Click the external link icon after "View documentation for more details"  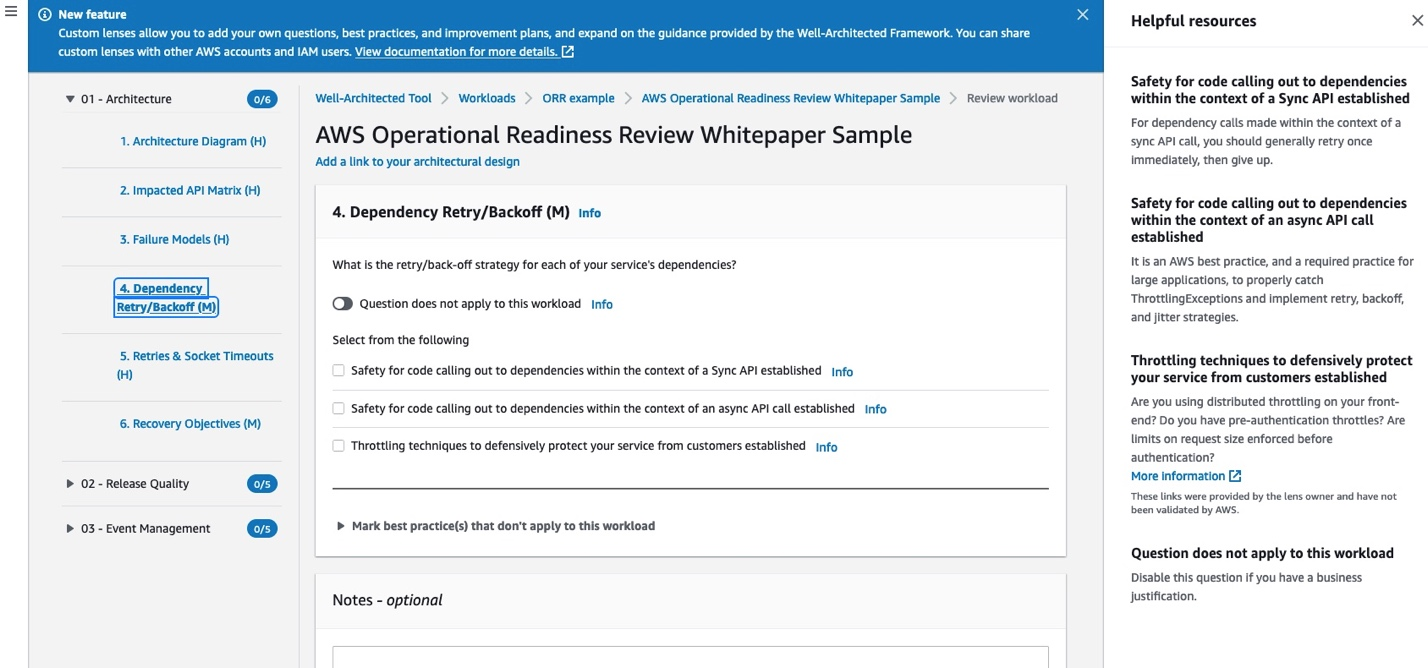[x=564, y=51]
